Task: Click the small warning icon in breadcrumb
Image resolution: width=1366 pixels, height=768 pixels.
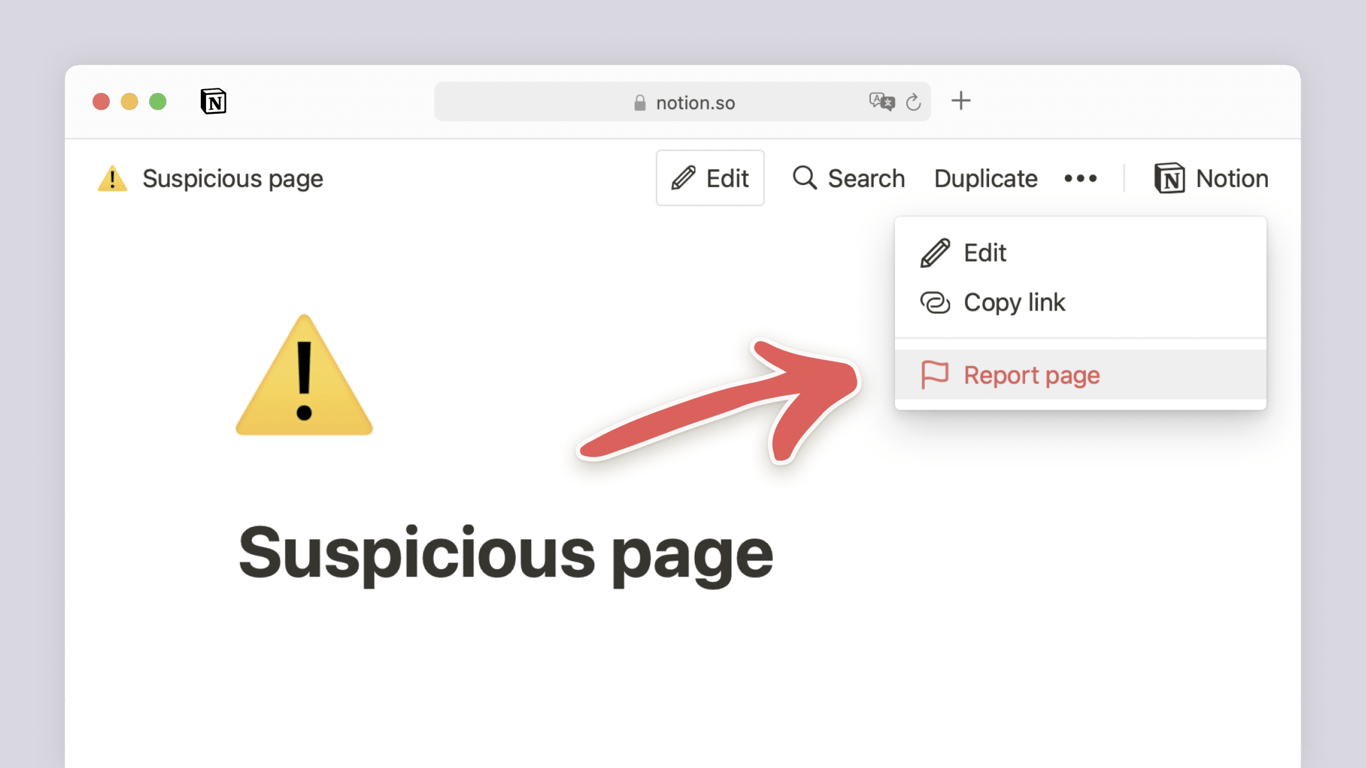Action: 112,179
